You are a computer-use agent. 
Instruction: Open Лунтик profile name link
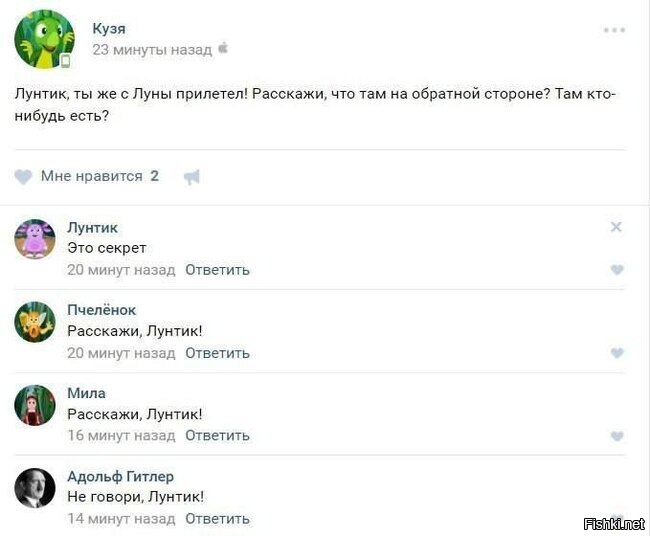click(x=92, y=227)
